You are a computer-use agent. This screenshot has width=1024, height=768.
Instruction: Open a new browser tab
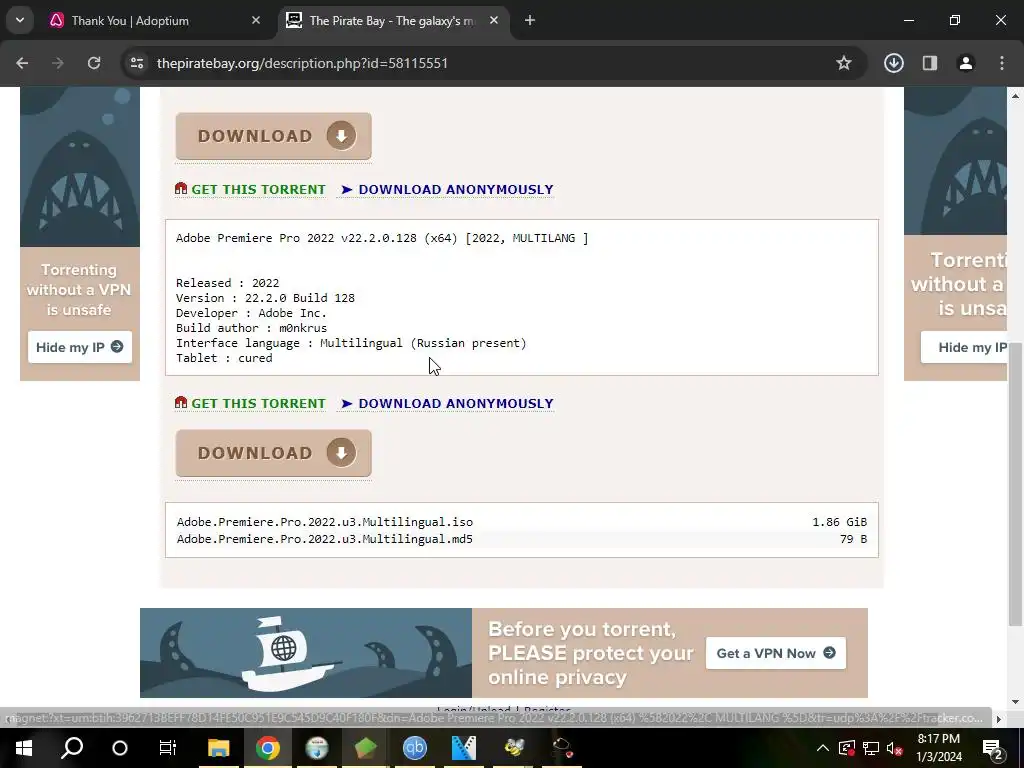click(530, 21)
